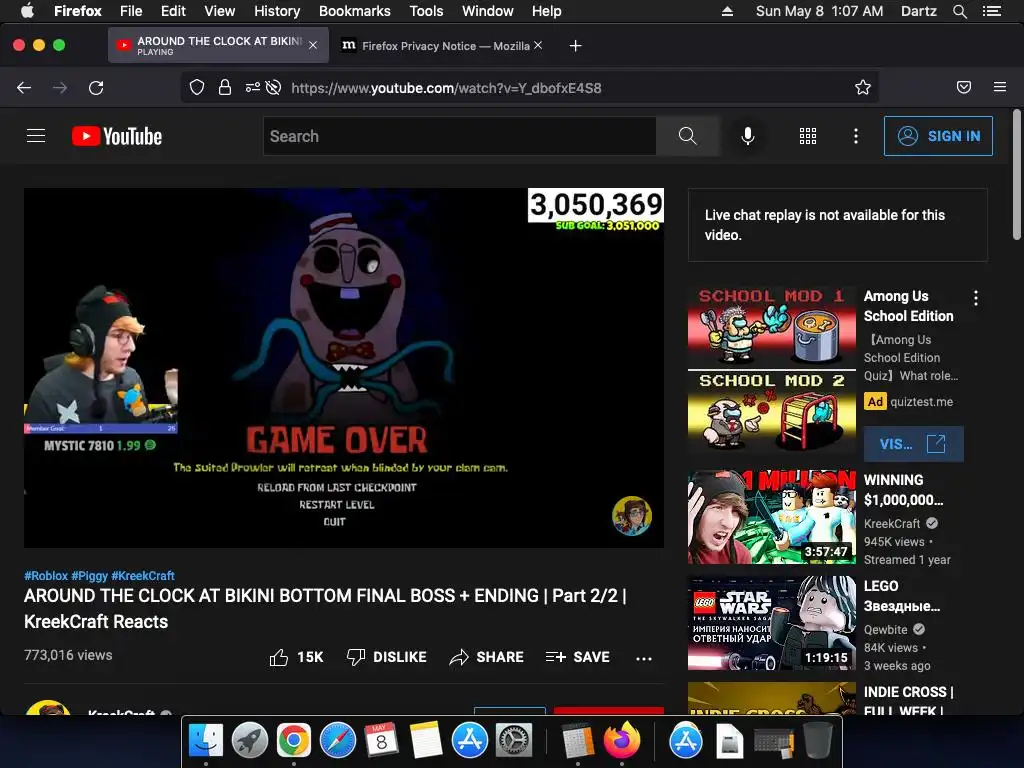Open Firefox application menu
Screen dimensions: 1024x768
[1000, 87]
